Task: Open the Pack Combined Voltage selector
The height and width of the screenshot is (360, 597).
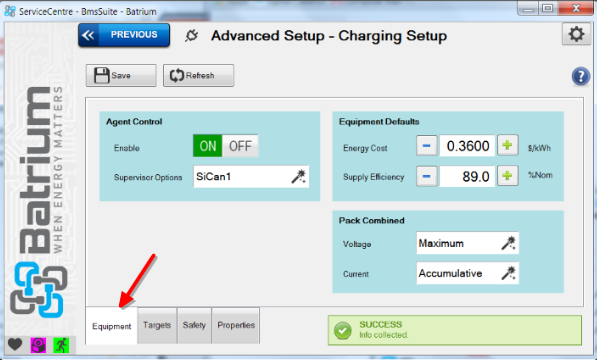Action: coord(467,243)
